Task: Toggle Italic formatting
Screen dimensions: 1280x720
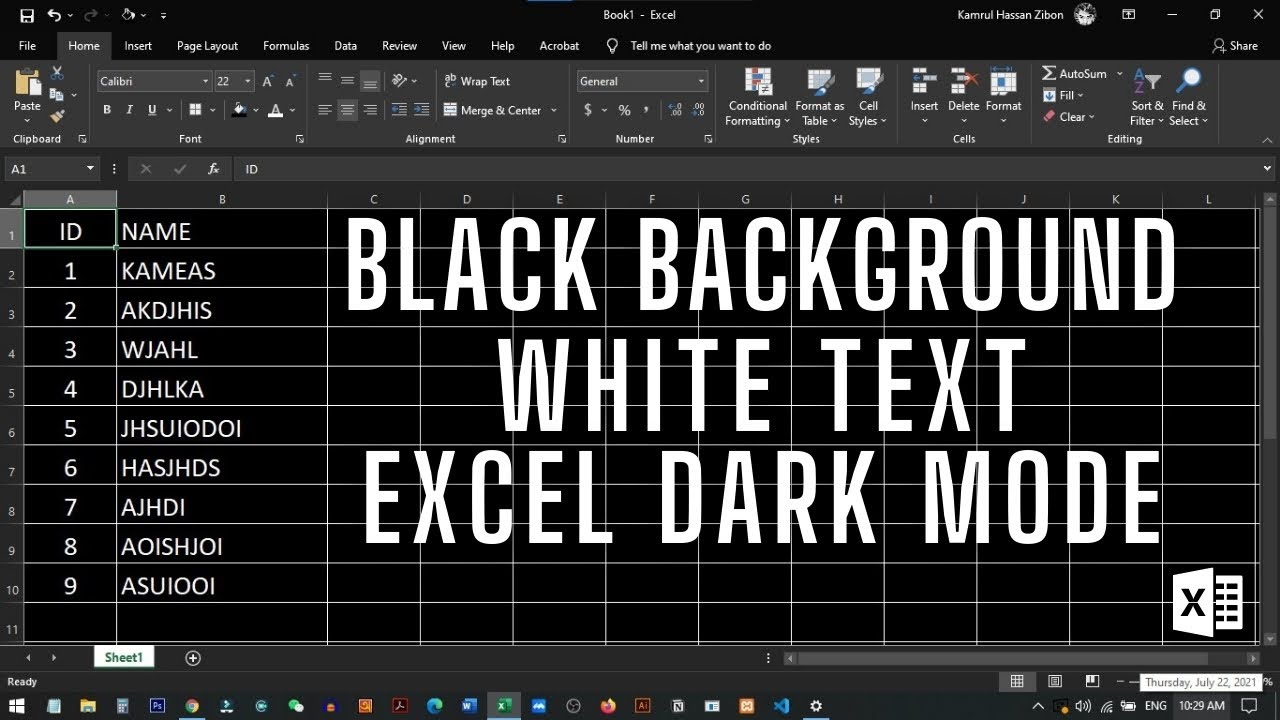Action: pyautogui.click(x=130, y=110)
